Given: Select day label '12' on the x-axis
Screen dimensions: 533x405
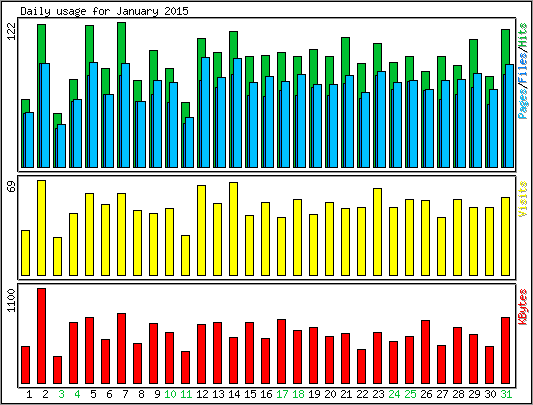Looking at the screenshot, I should coord(202,394).
